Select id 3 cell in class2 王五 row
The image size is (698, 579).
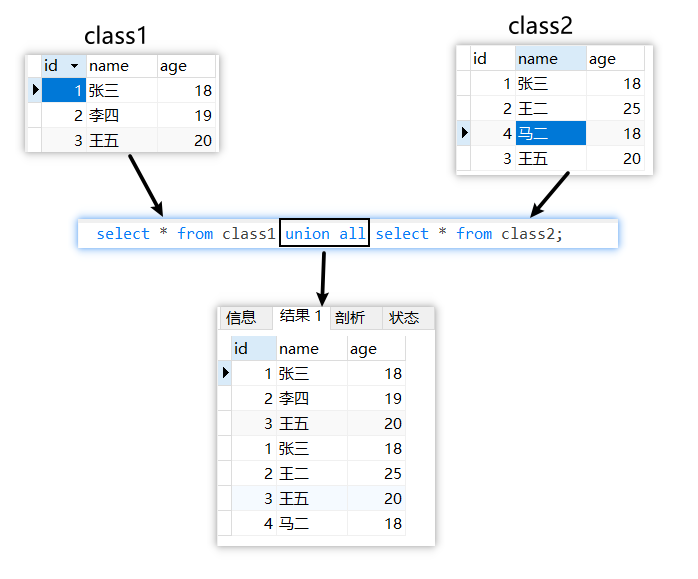pos(493,158)
